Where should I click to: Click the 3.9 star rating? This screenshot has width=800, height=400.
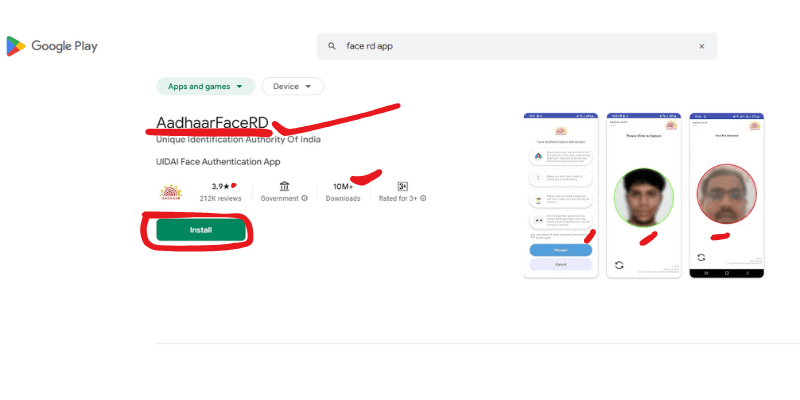(220, 186)
